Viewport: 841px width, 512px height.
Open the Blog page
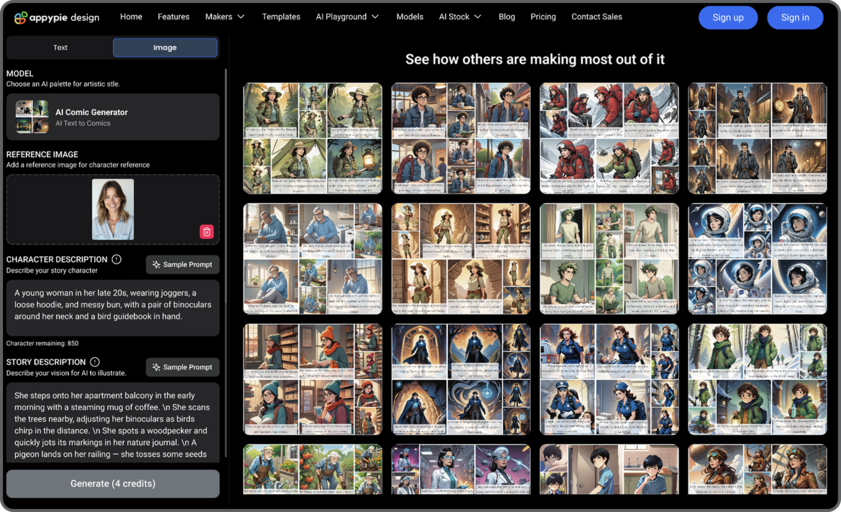point(506,17)
